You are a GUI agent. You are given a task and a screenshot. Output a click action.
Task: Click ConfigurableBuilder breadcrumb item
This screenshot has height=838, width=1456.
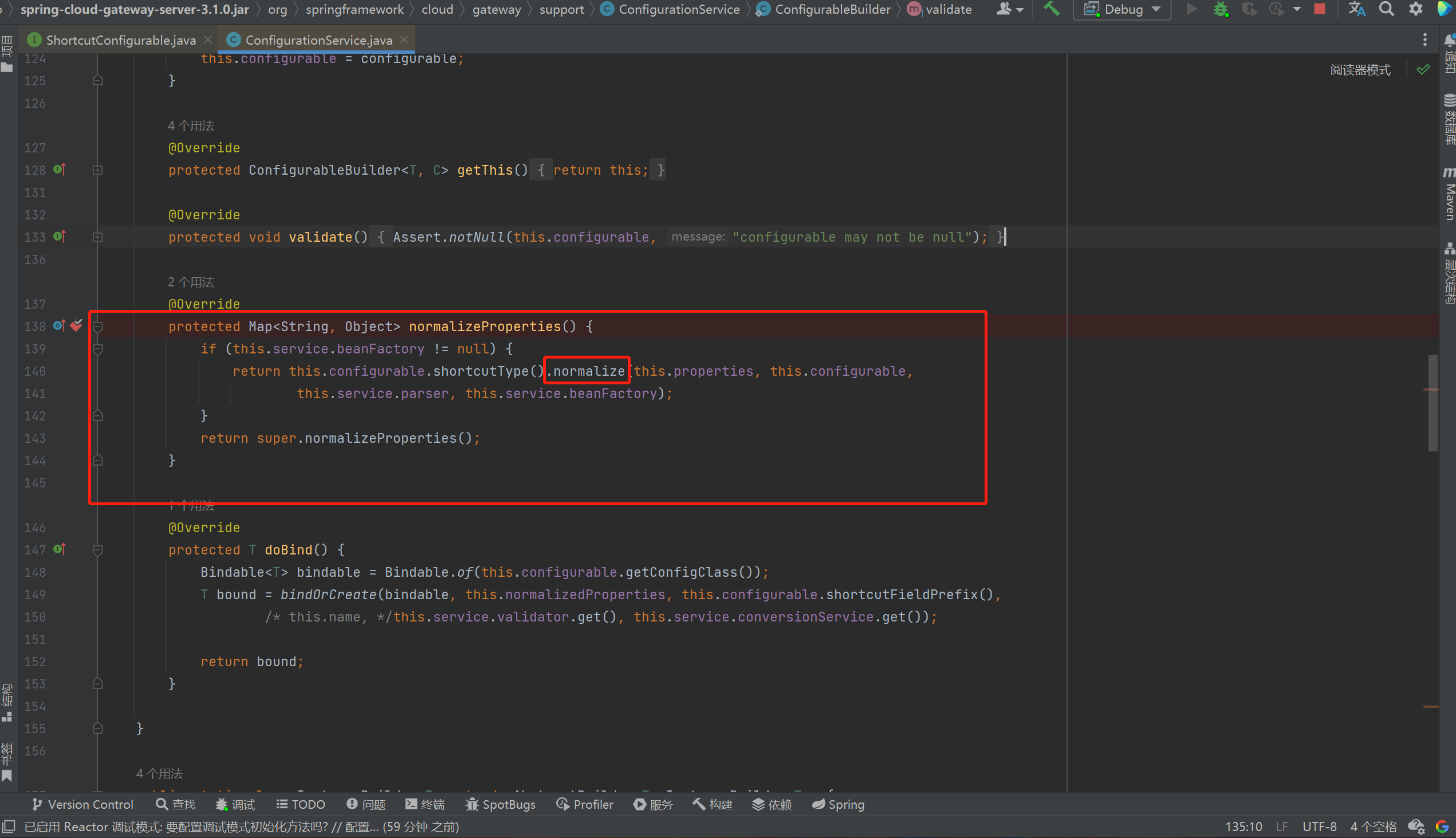pos(824,9)
